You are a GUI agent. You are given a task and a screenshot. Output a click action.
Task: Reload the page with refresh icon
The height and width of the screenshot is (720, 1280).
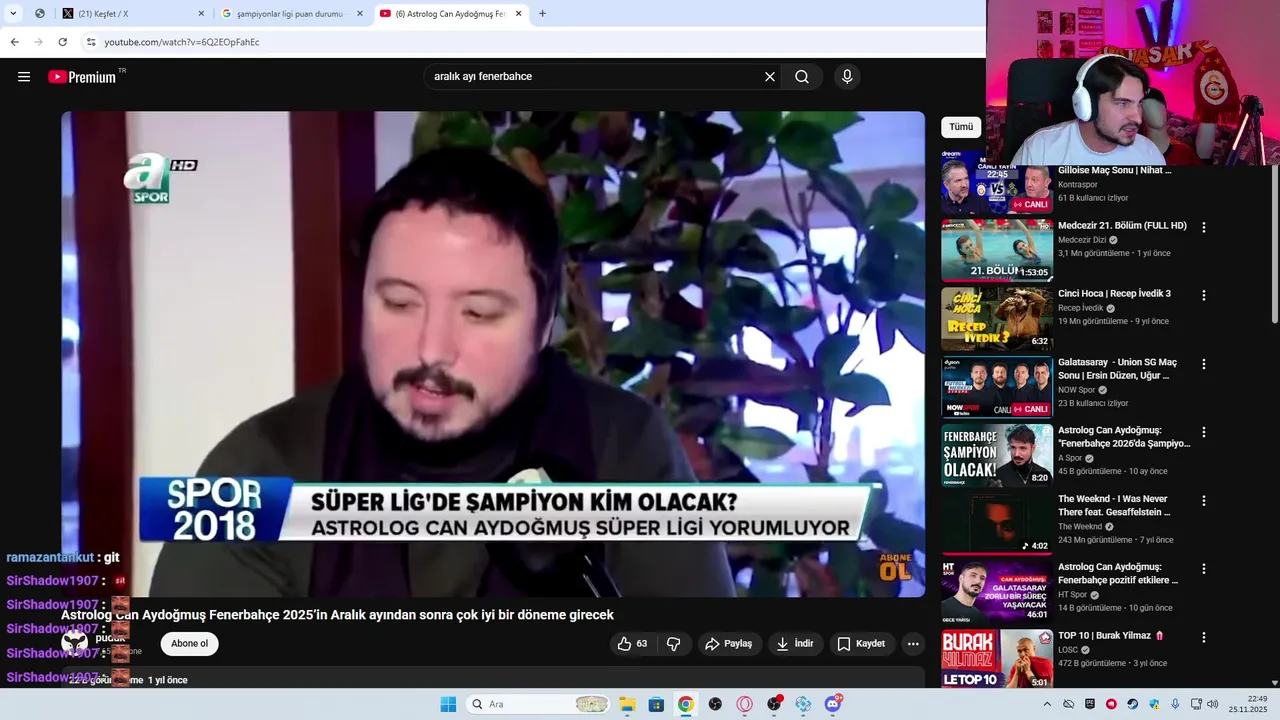(62, 42)
